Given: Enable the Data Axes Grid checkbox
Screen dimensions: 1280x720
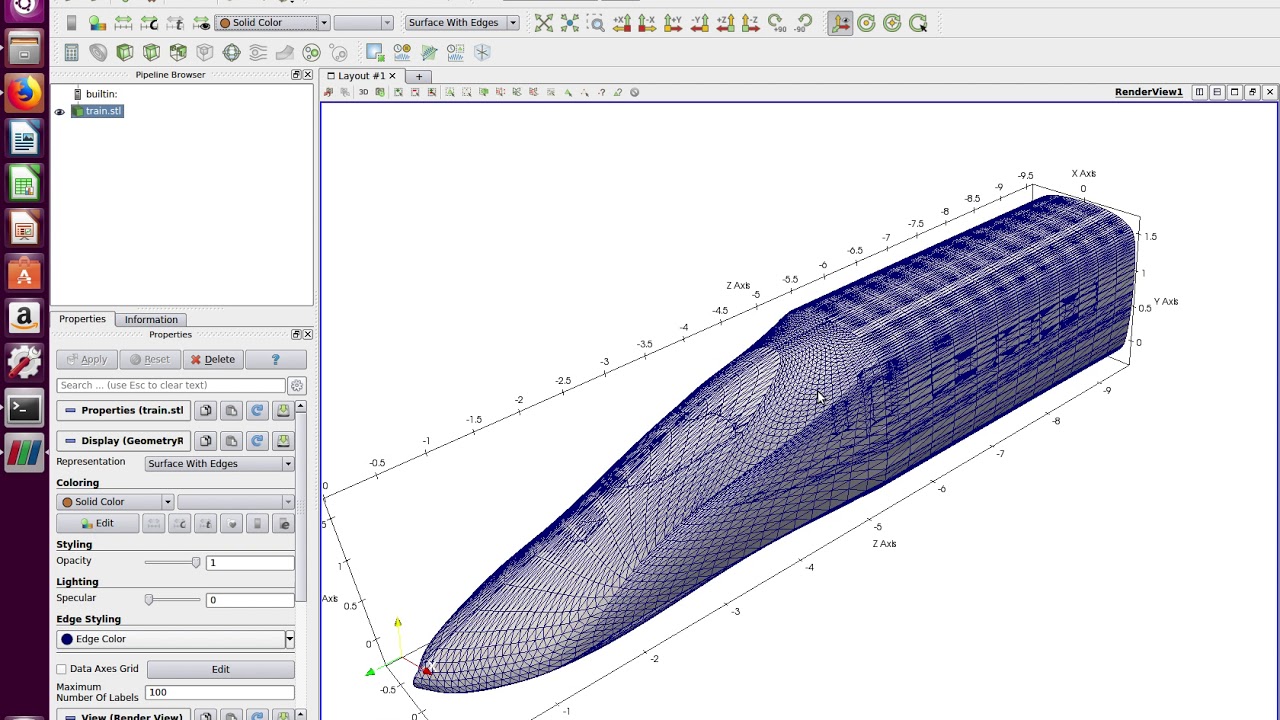Looking at the screenshot, I should click(62, 669).
